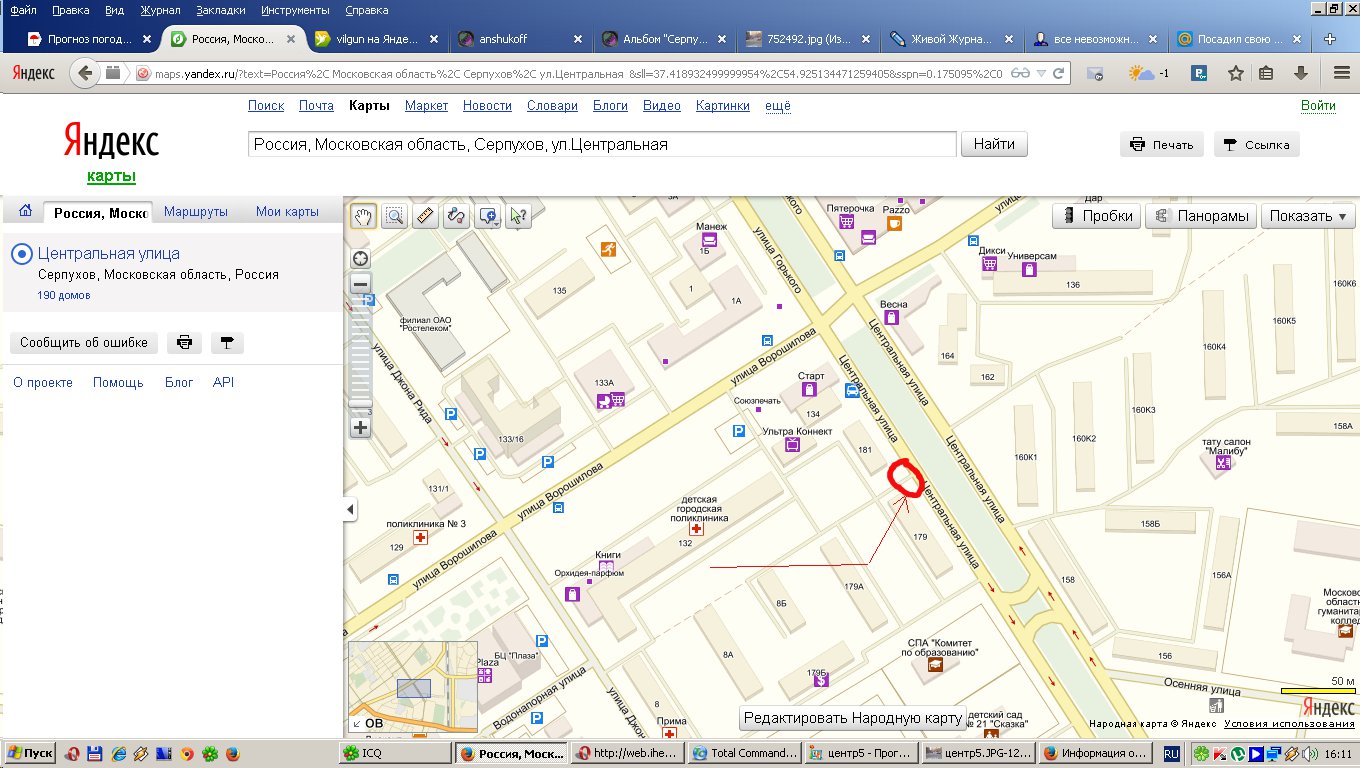Zoom in with the plus button
This screenshot has width=1360, height=768.
click(x=361, y=427)
